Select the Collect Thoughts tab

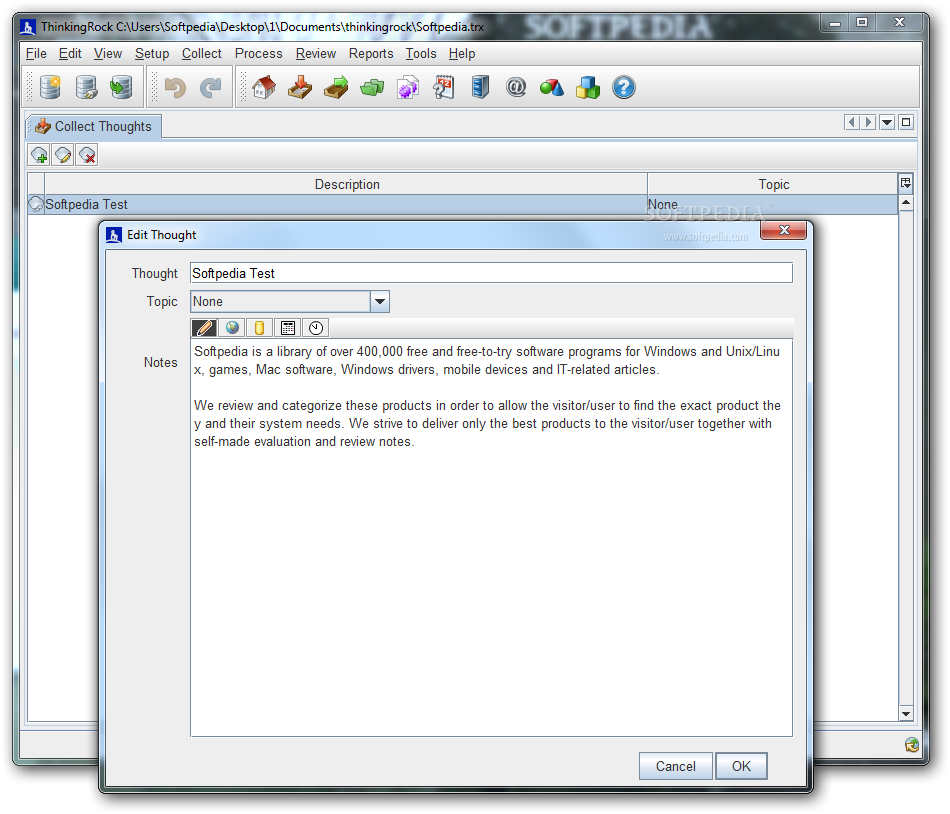coord(94,127)
